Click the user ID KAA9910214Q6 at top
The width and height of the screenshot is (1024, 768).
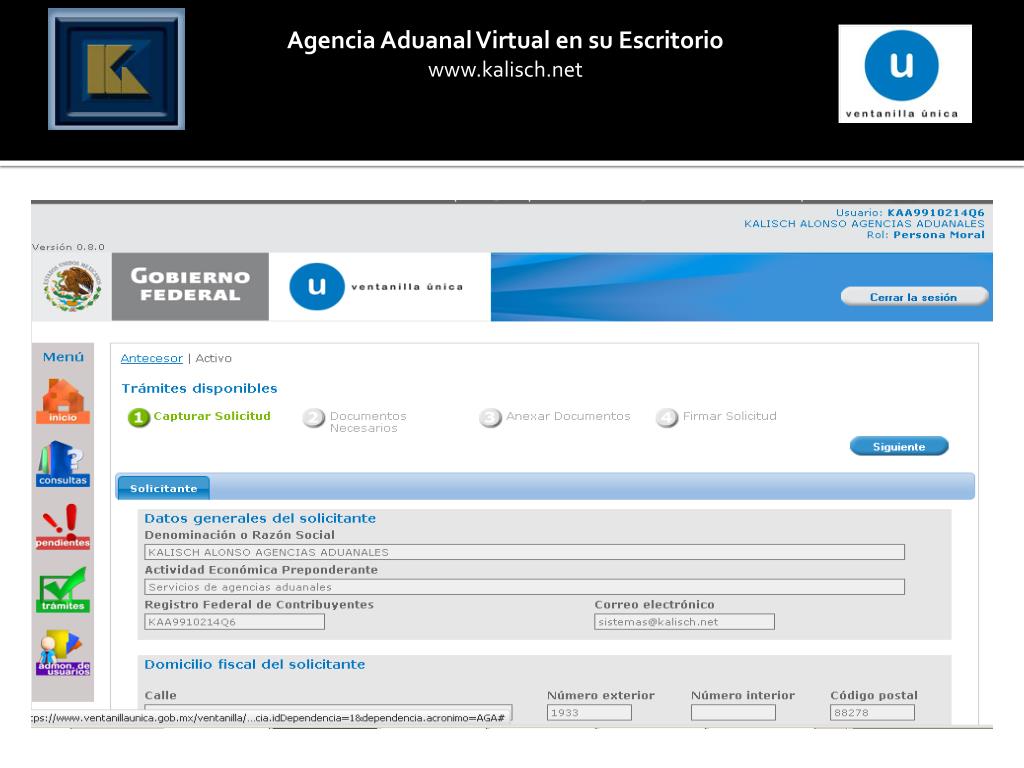click(935, 213)
